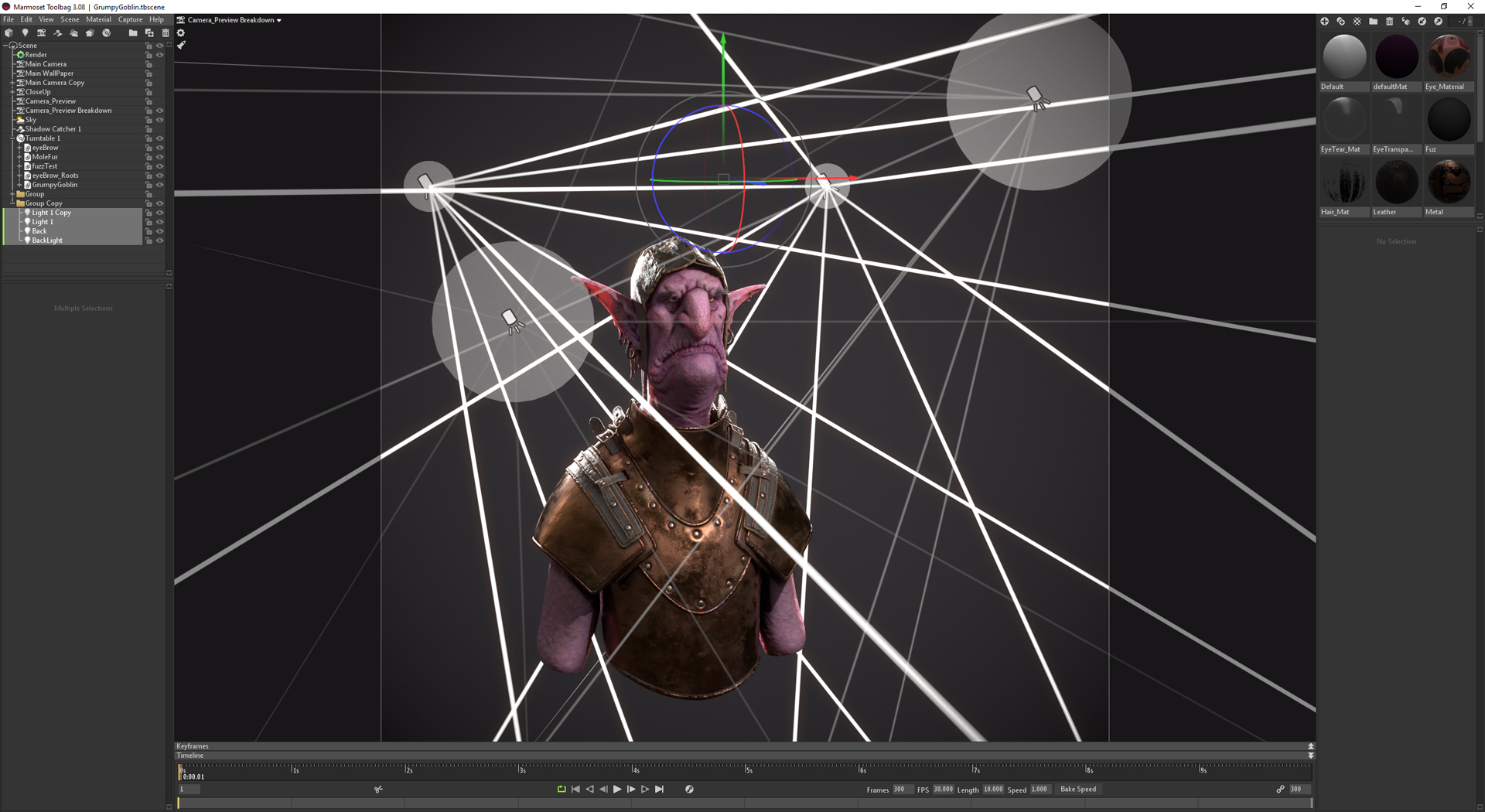This screenshot has width=1485, height=812.
Task: Open the File menu
Action: click(x=9, y=19)
